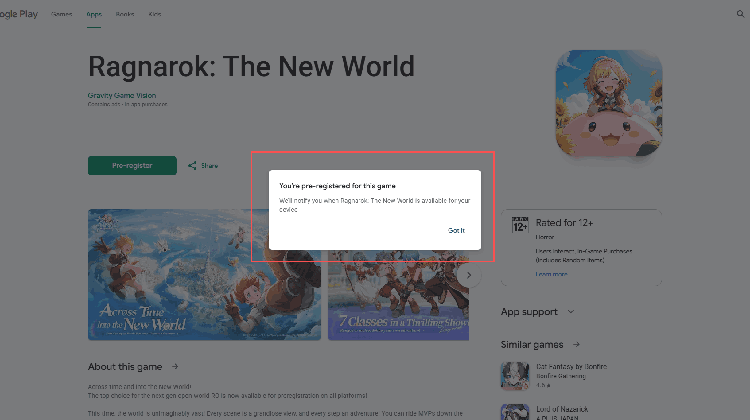This screenshot has width=750, height=420.
Task: Click the pre-registered dialog heading
Action: pos(337,186)
